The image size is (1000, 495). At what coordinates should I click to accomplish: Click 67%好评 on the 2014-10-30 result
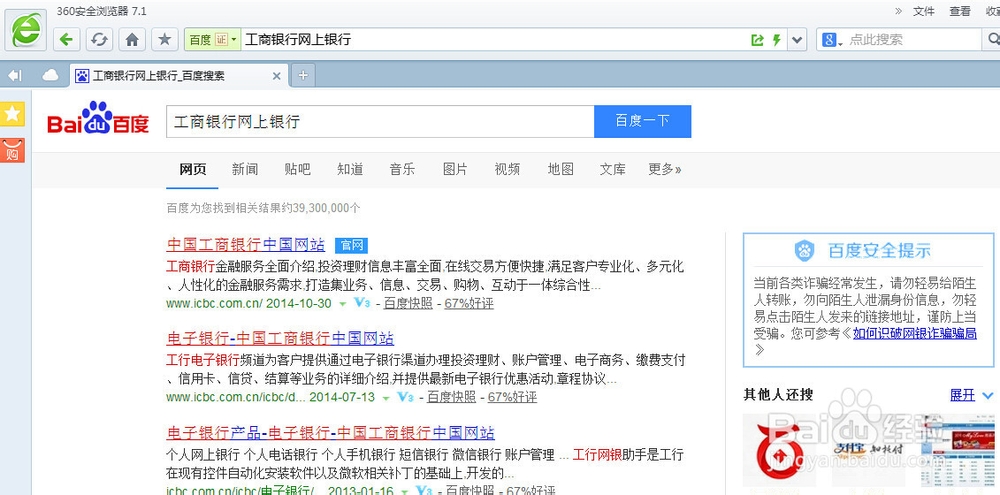coord(469,304)
